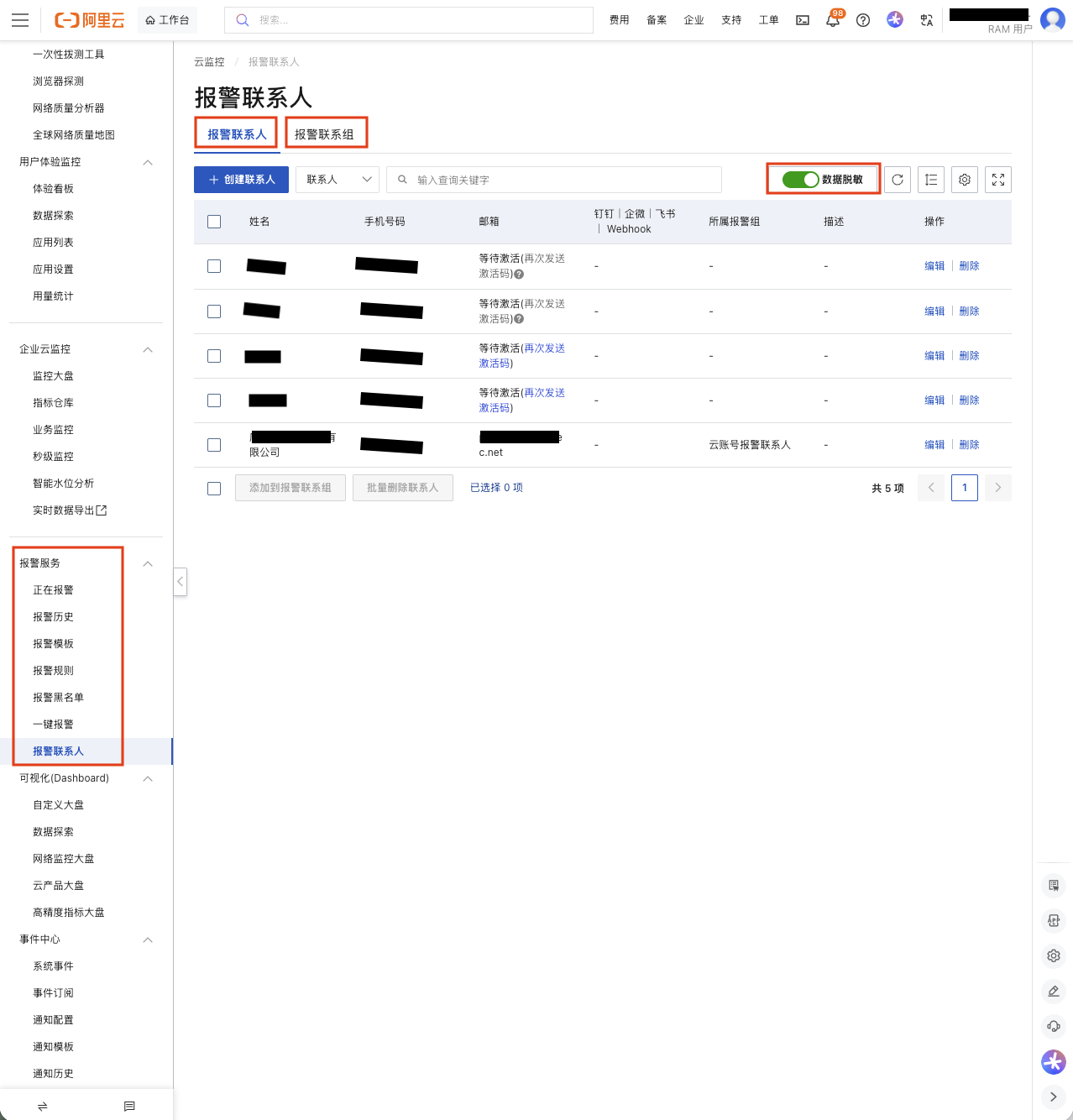1073x1120 pixels.
Task: Open the row density setting icon
Action: (x=931, y=180)
